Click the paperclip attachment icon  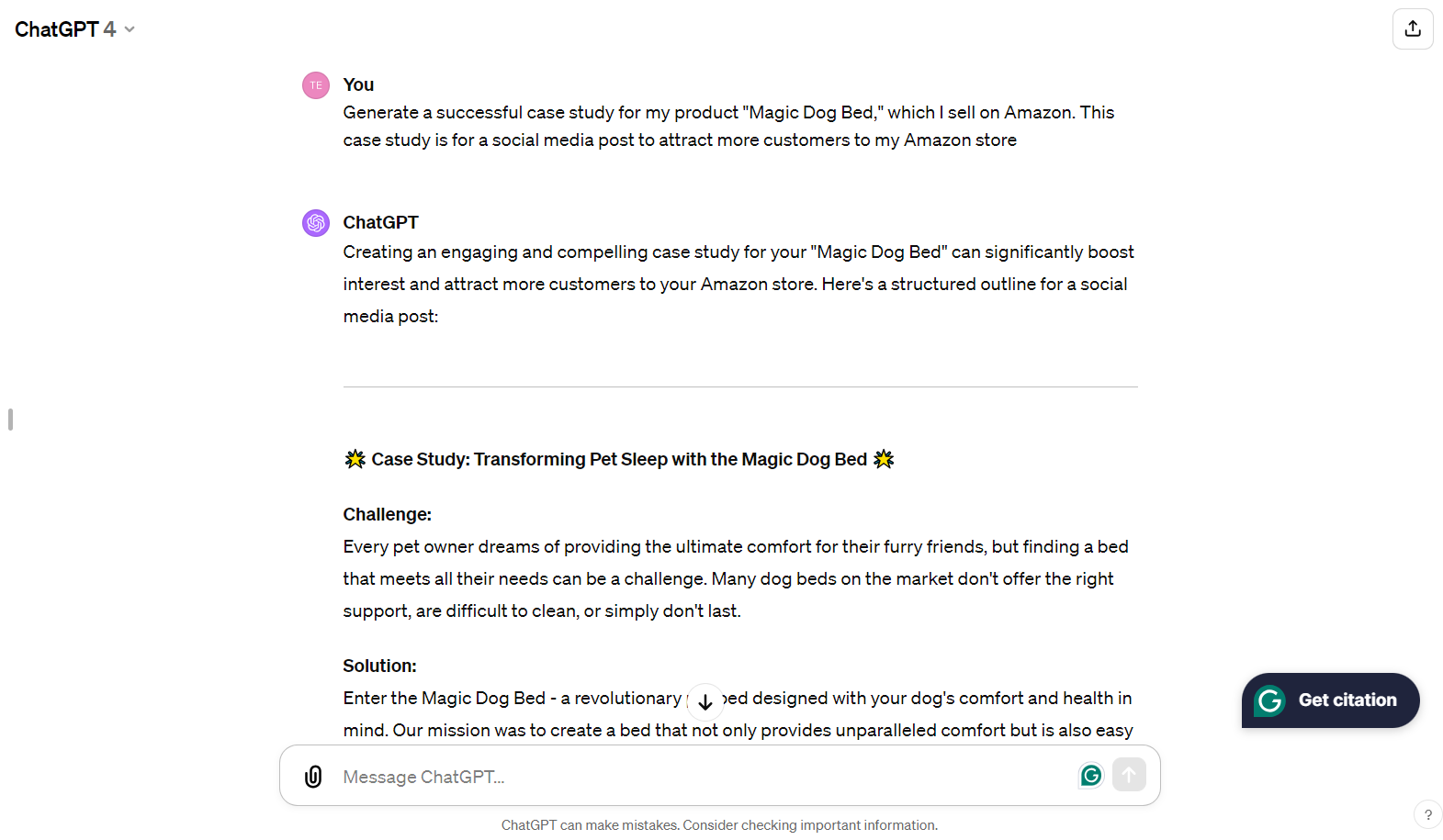click(313, 776)
